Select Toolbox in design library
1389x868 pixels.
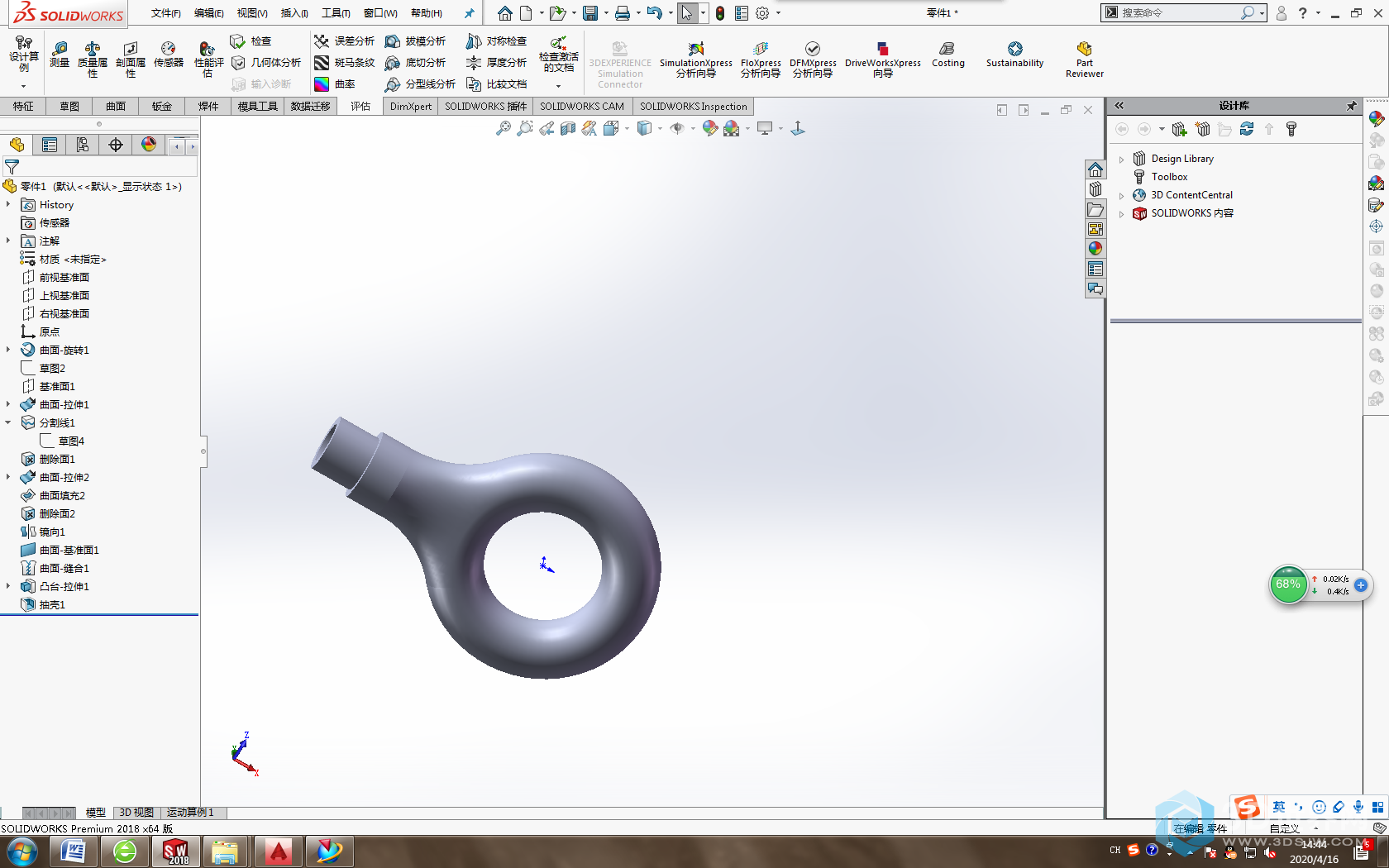[1160, 177]
